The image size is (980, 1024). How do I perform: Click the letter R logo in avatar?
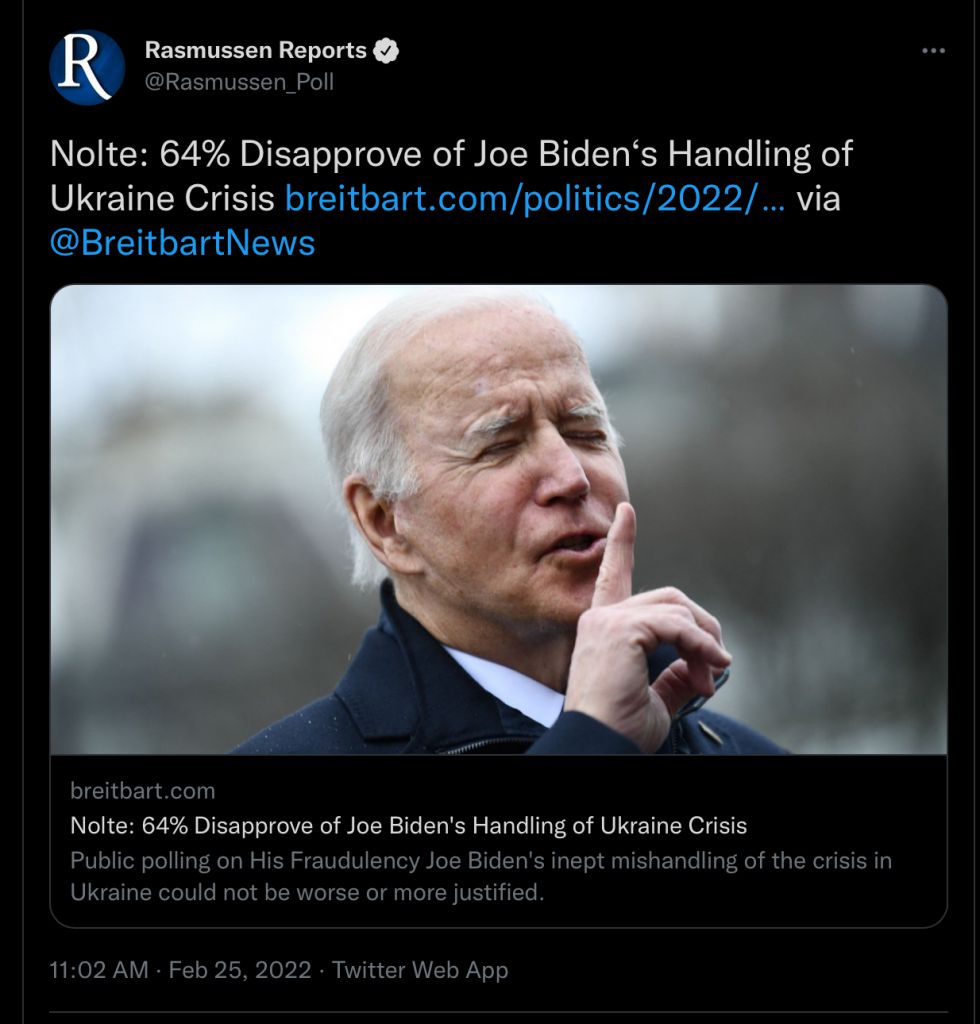point(85,66)
